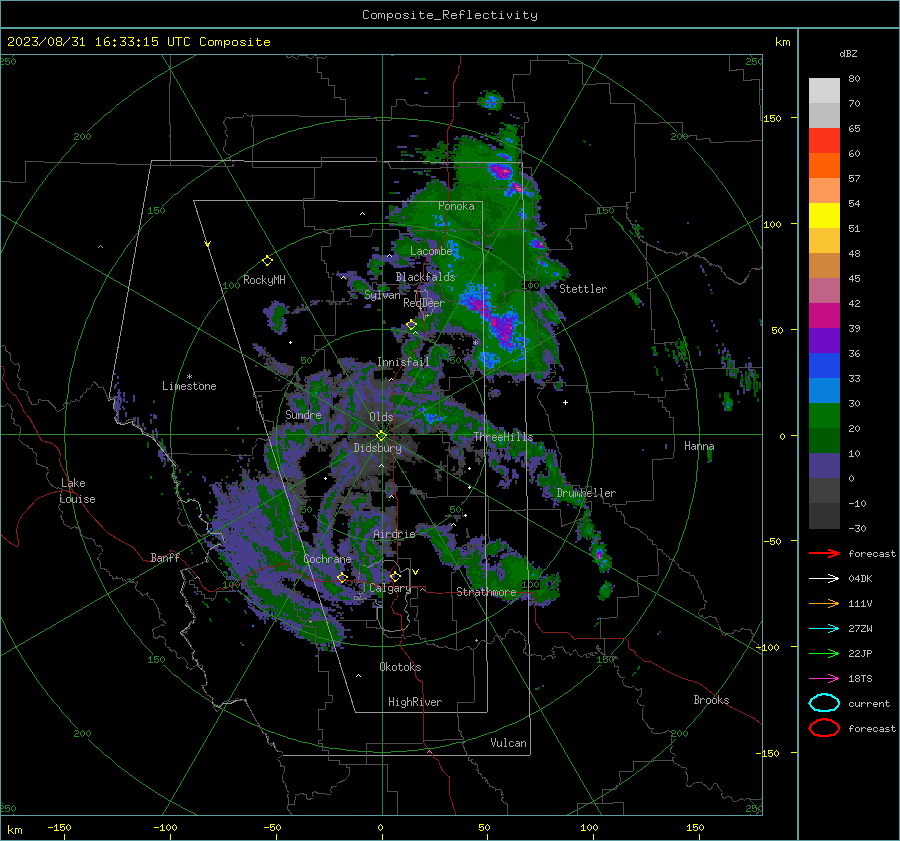Click the ThreeHills label
This screenshot has width=900, height=841.
point(503,437)
